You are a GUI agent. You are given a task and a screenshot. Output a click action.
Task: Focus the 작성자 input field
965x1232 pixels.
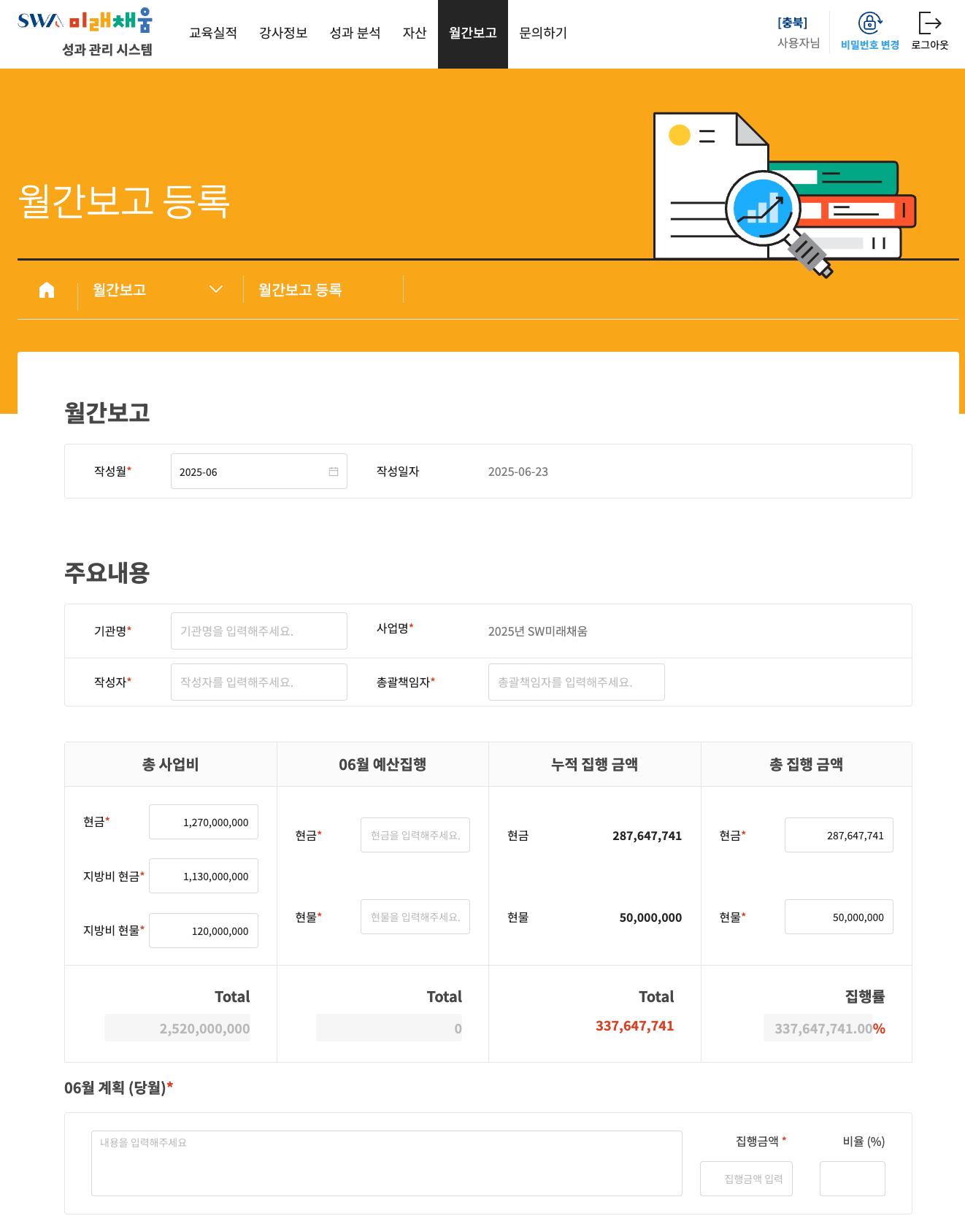pos(259,682)
